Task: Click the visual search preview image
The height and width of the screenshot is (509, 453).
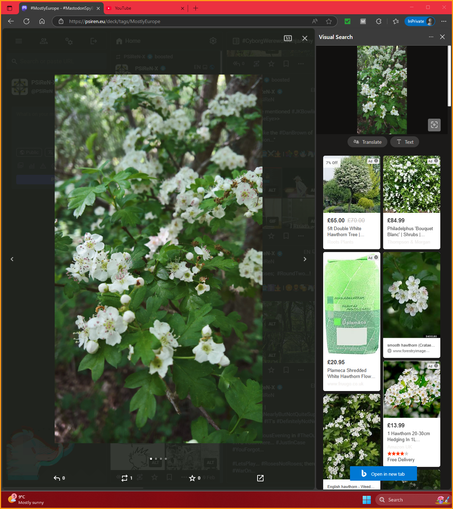Action: [382, 90]
